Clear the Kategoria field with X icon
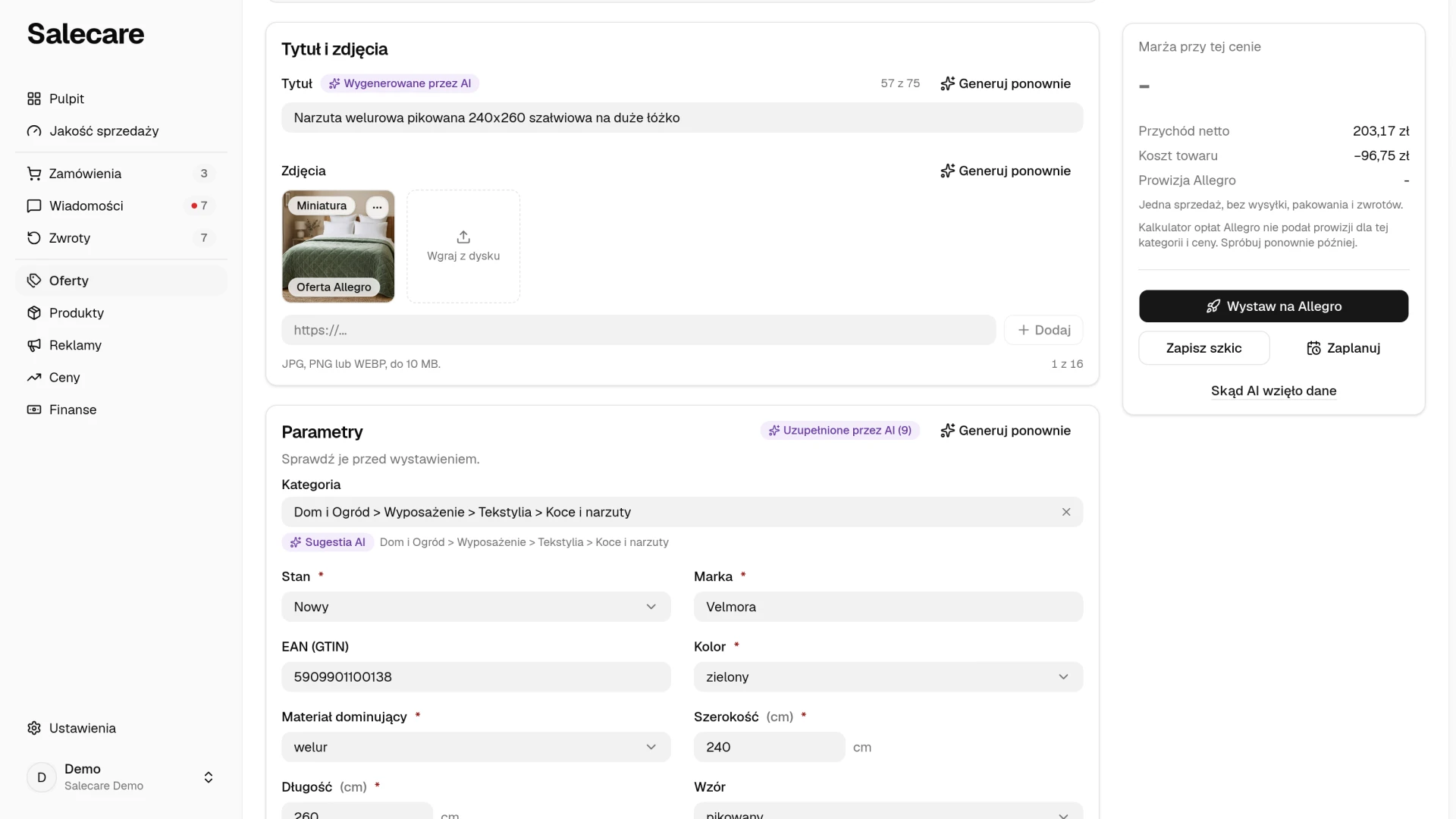Image resolution: width=1456 pixels, height=819 pixels. [x=1066, y=512]
